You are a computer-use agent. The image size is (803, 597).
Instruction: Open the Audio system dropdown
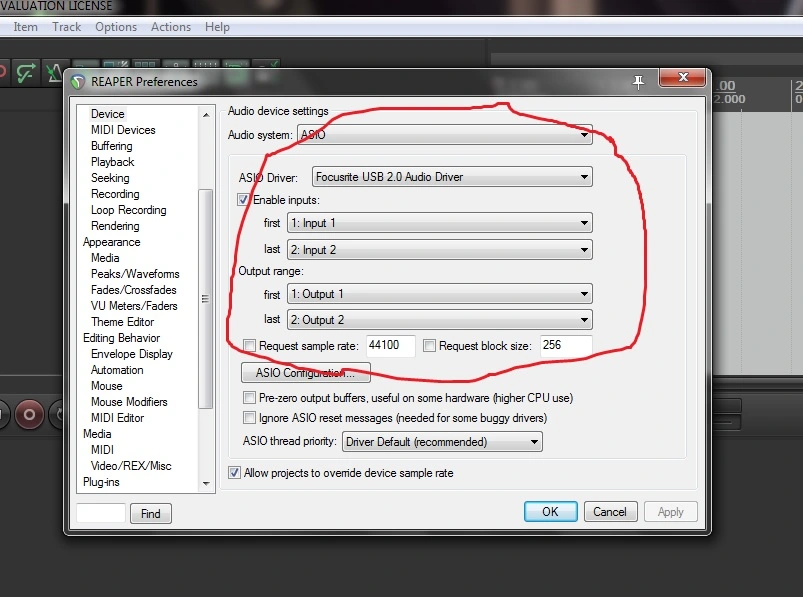click(445, 135)
